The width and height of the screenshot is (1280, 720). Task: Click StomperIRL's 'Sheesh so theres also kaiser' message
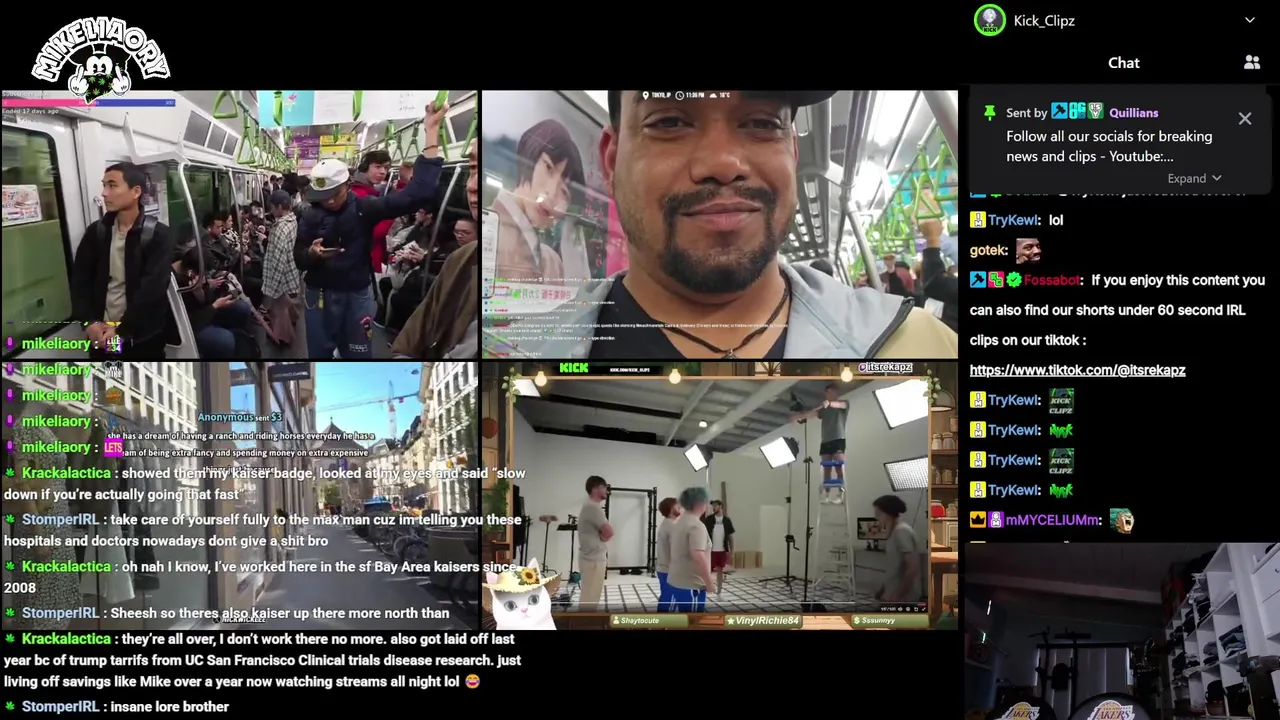[227, 613]
